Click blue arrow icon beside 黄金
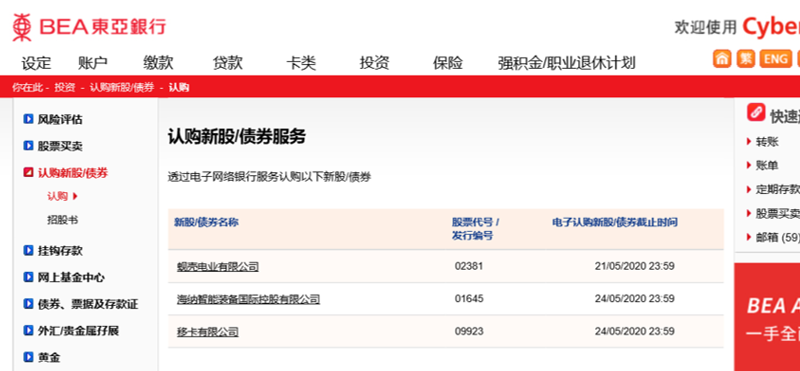Viewport: 800px width, 371px height. [29, 357]
